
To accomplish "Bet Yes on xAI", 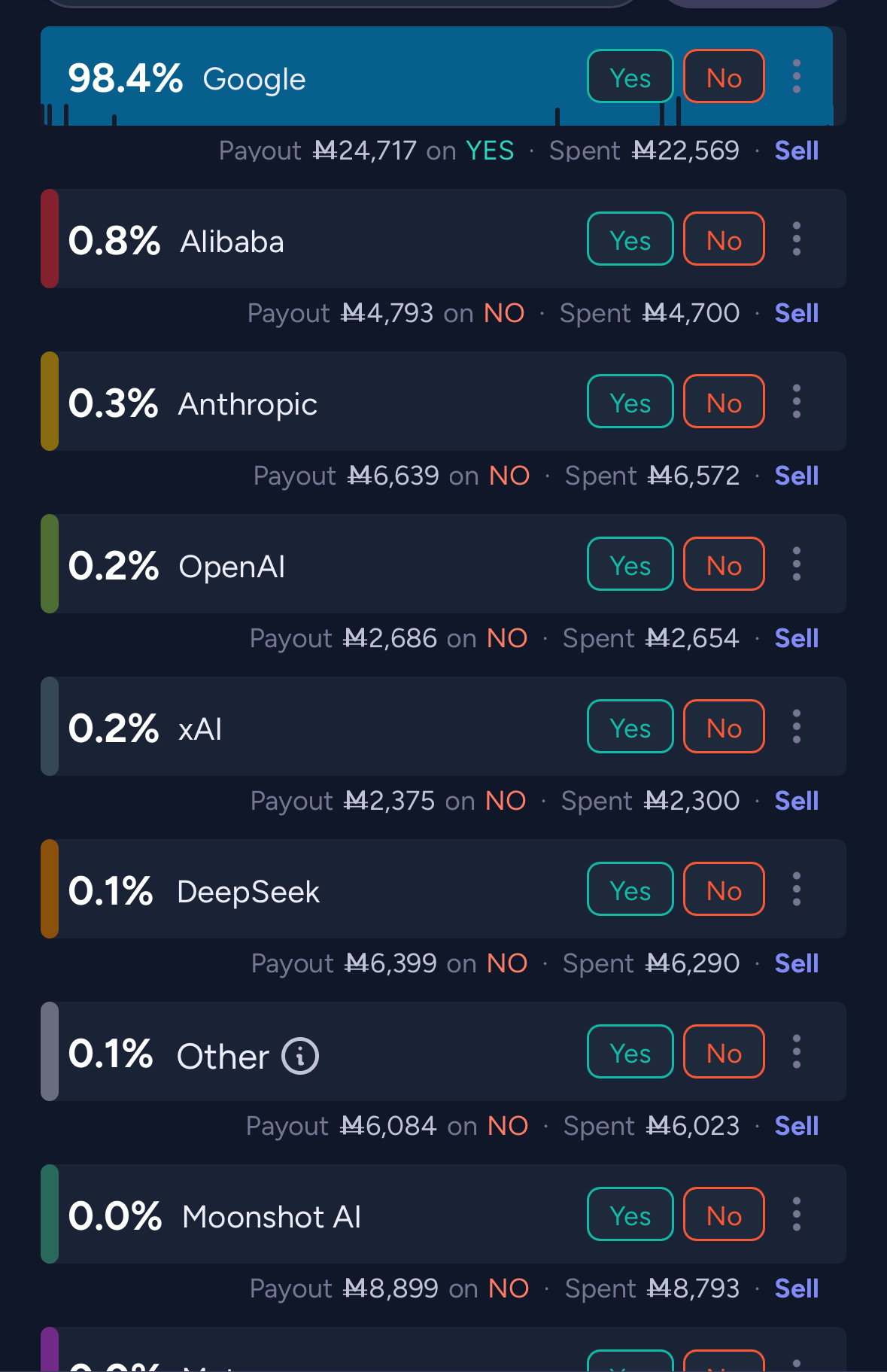I will [x=630, y=727].
